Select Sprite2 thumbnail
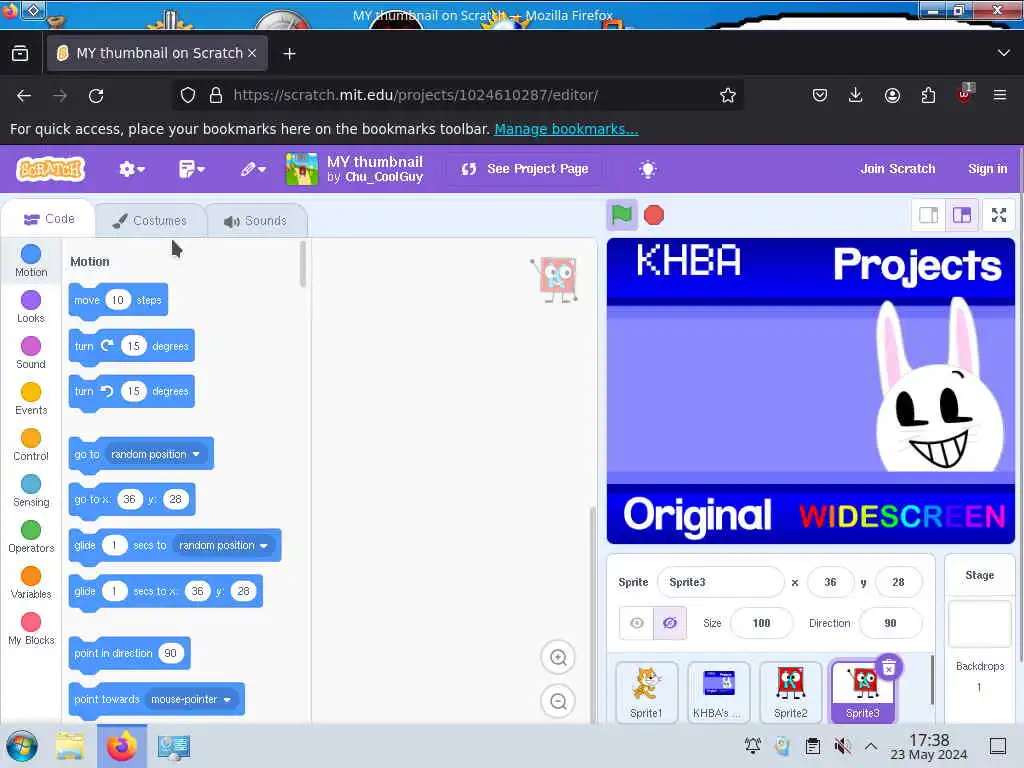 [x=790, y=692]
